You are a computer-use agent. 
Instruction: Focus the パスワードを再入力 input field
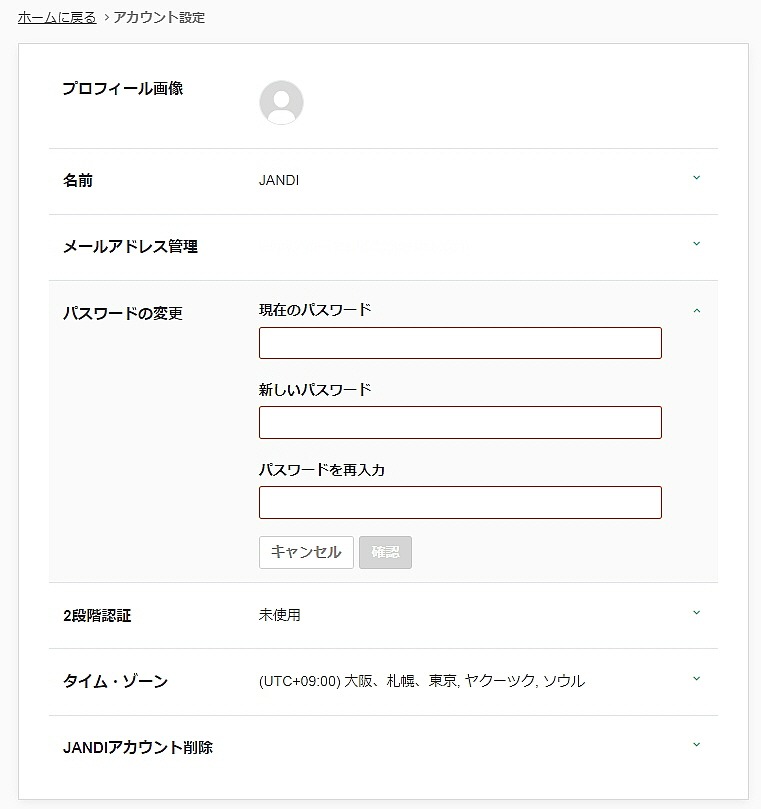(460, 502)
